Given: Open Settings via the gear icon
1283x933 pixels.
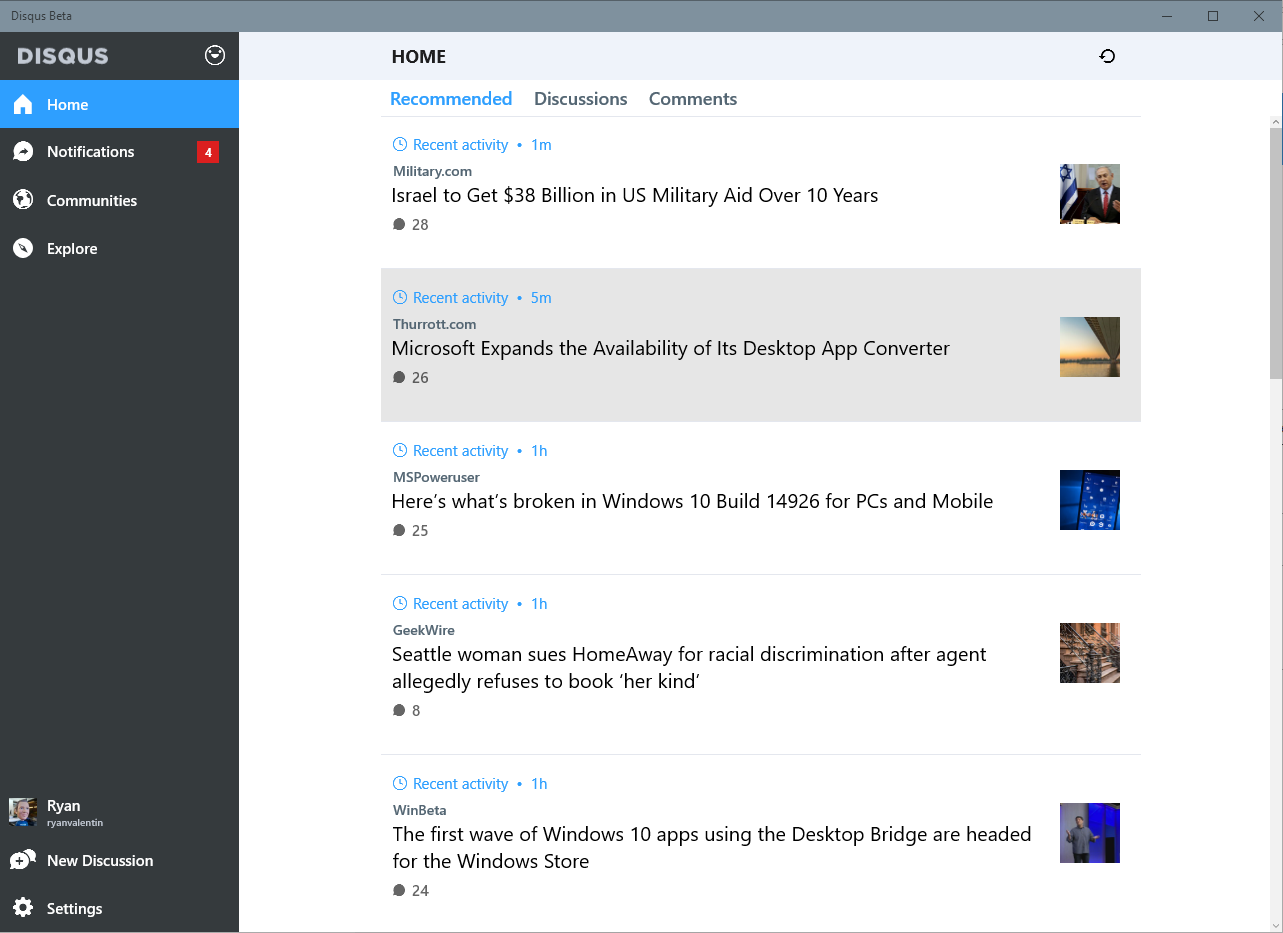Looking at the screenshot, I should tap(22, 908).
